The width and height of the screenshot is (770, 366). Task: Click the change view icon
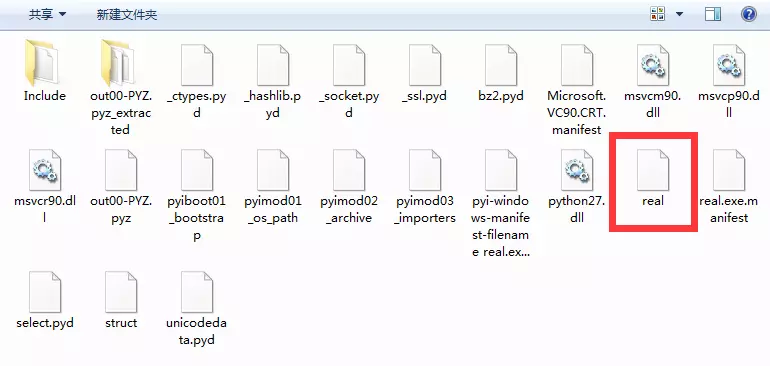coord(657,14)
